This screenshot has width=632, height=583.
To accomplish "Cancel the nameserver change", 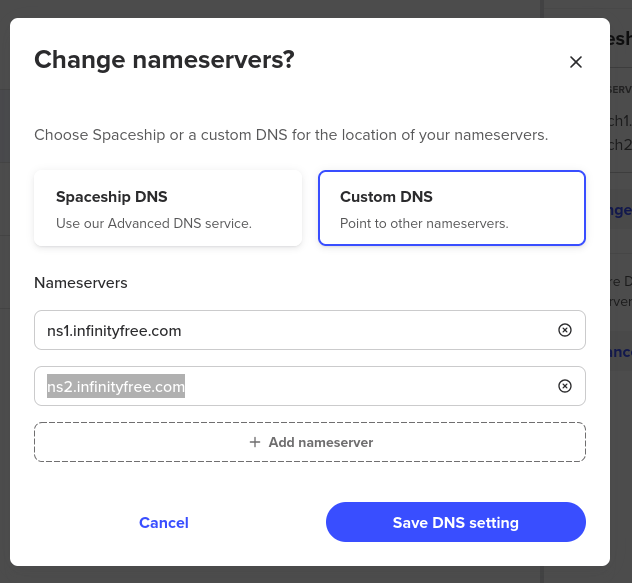I will pos(164,522).
